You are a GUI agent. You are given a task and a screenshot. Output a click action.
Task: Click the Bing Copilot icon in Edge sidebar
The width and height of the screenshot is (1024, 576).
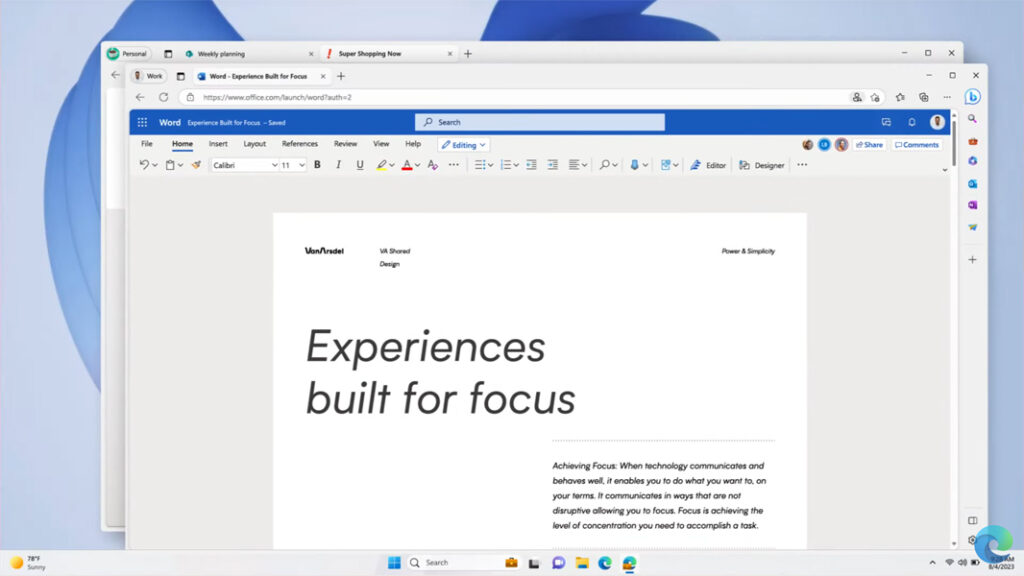[x=973, y=95]
